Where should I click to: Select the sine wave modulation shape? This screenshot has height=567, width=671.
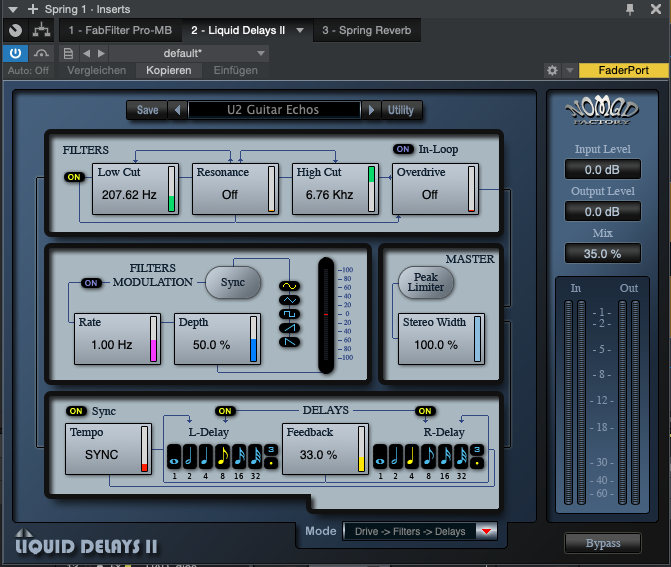coord(289,286)
